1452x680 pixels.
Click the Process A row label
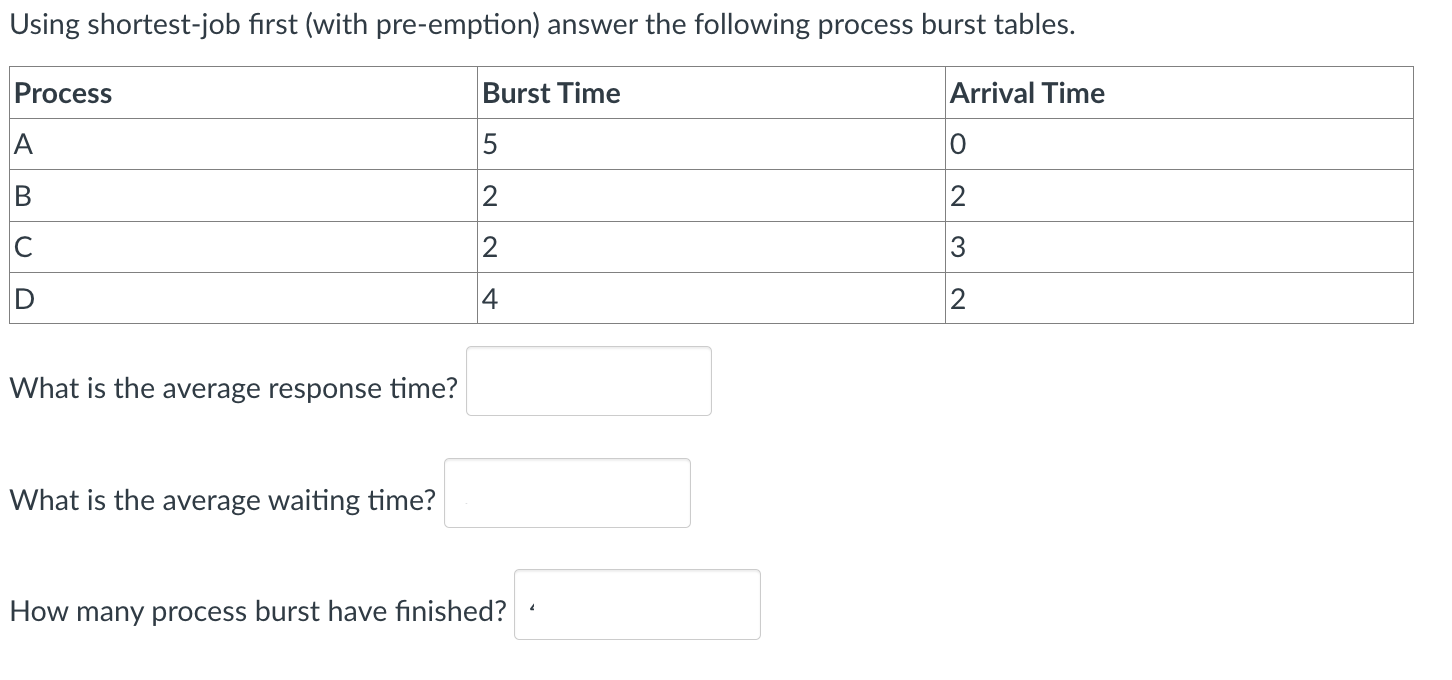[21, 144]
